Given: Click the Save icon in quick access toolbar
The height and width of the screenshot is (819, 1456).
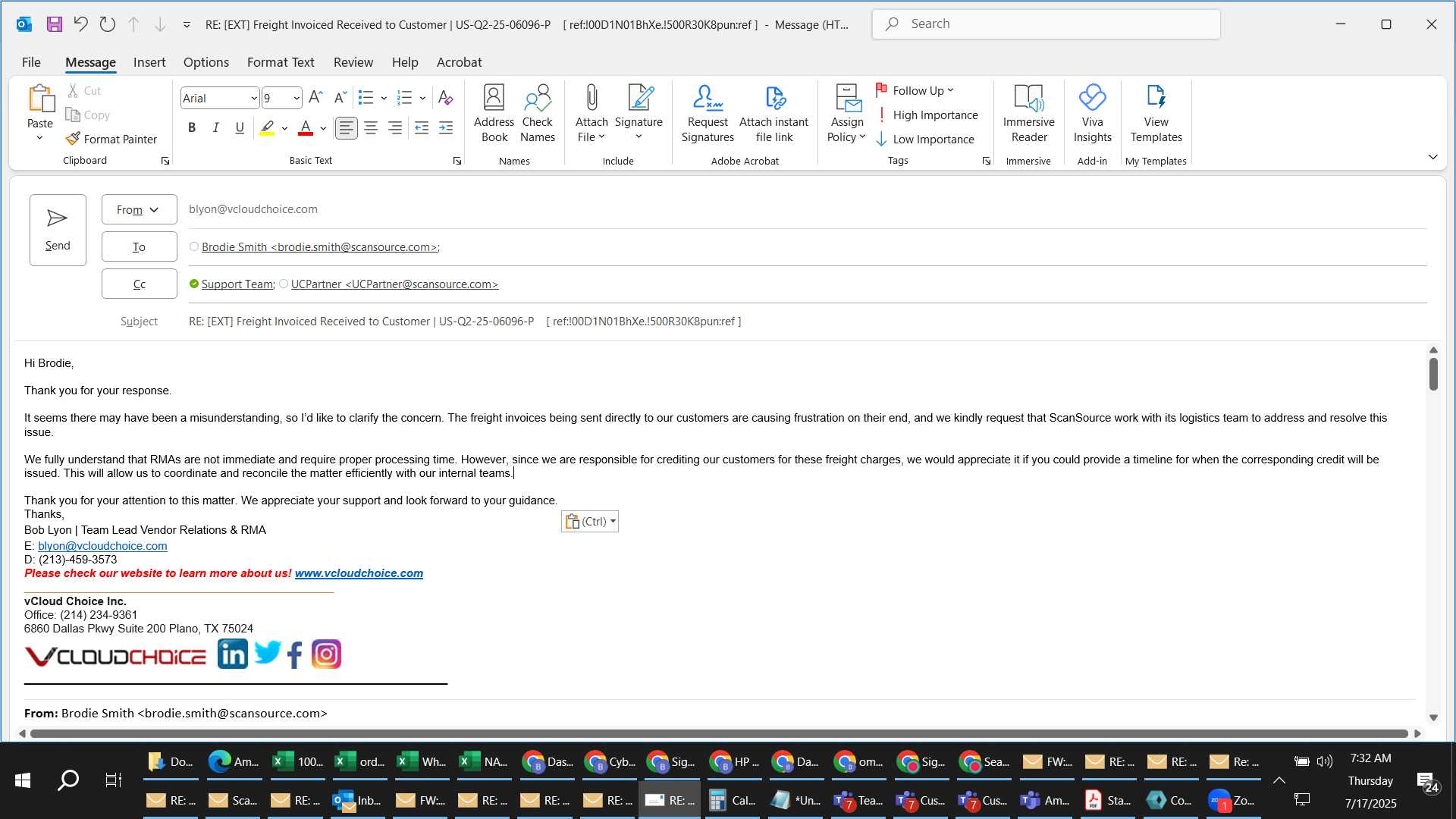Looking at the screenshot, I should pyautogui.click(x=54, y=24).
